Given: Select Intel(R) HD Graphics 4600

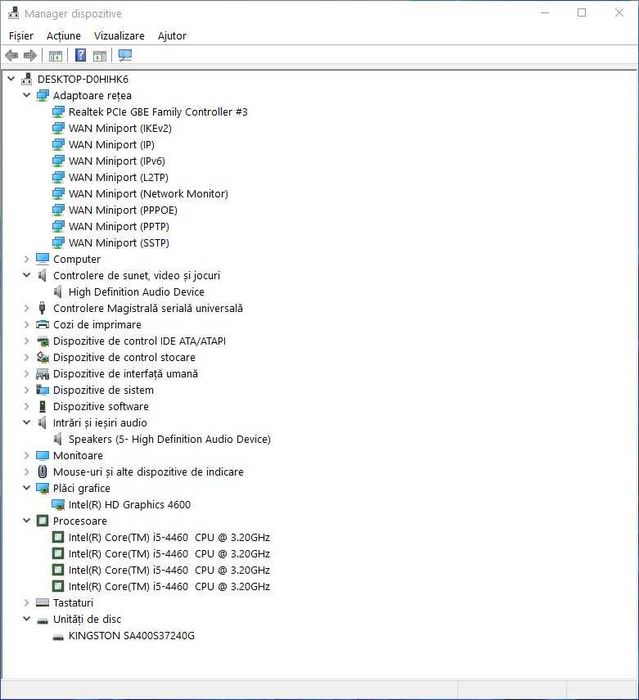Looking at the screenshot, I should tap(129, 505).
